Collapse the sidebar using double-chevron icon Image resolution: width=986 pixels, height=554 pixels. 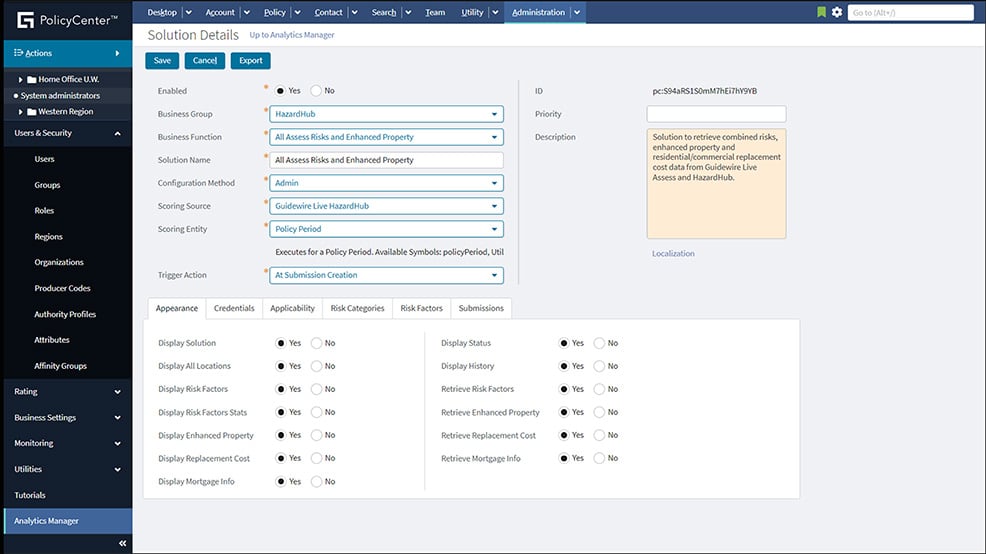(x=123, y=543)
